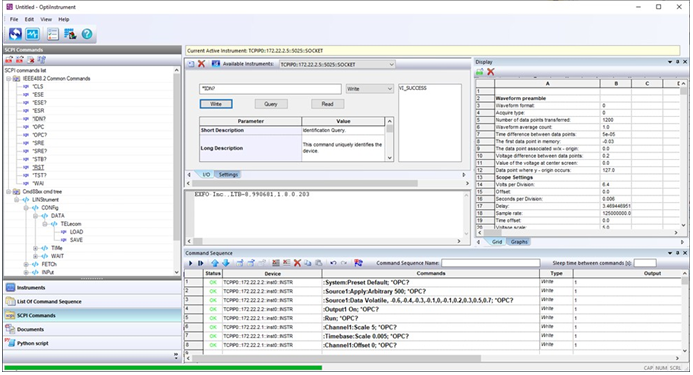Click the blue question mark help icon
The height and width of the screenshot is (375, 693).
click(x=87, y=34)
